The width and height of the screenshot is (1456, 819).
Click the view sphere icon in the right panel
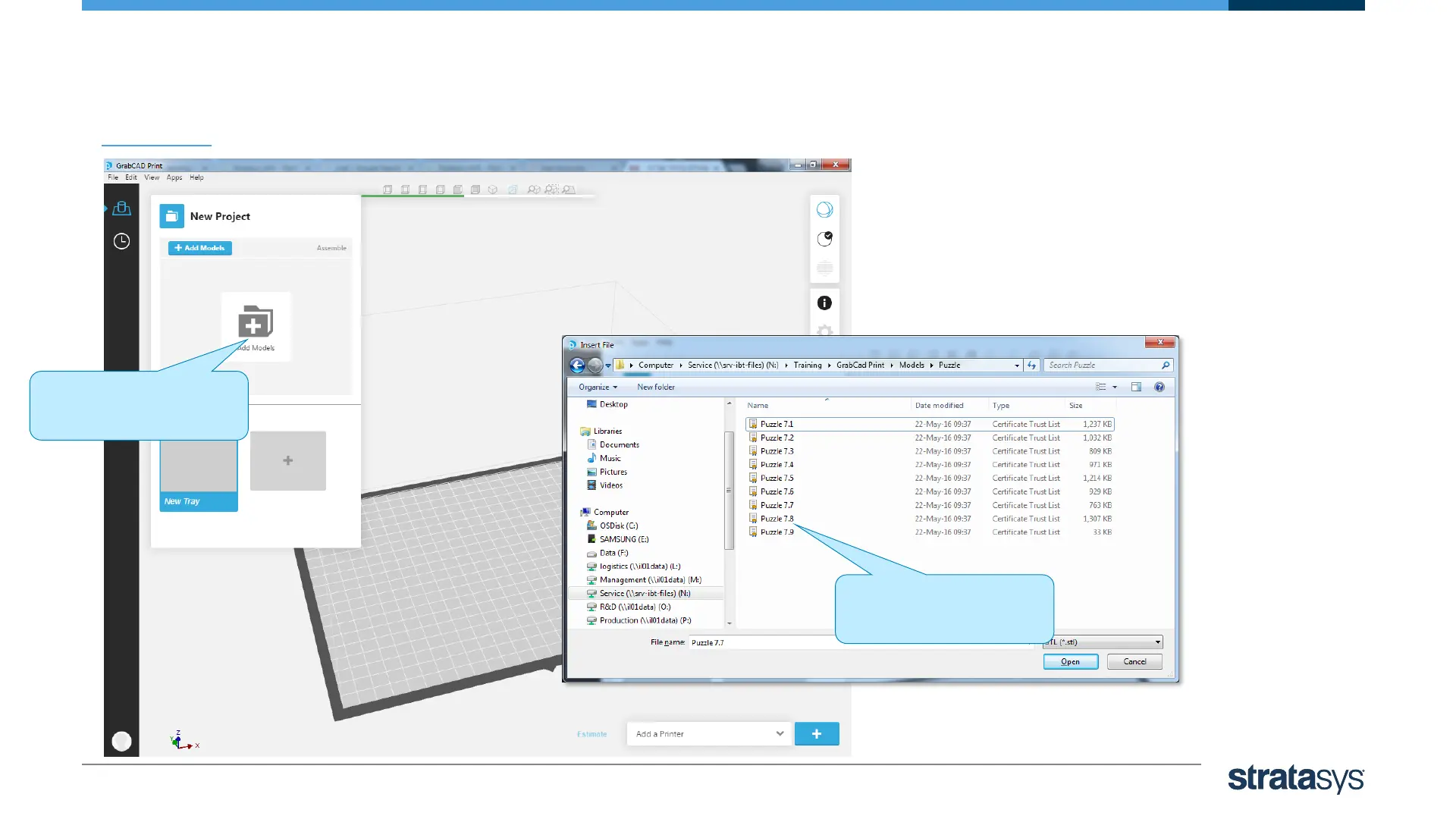[824, 209]
